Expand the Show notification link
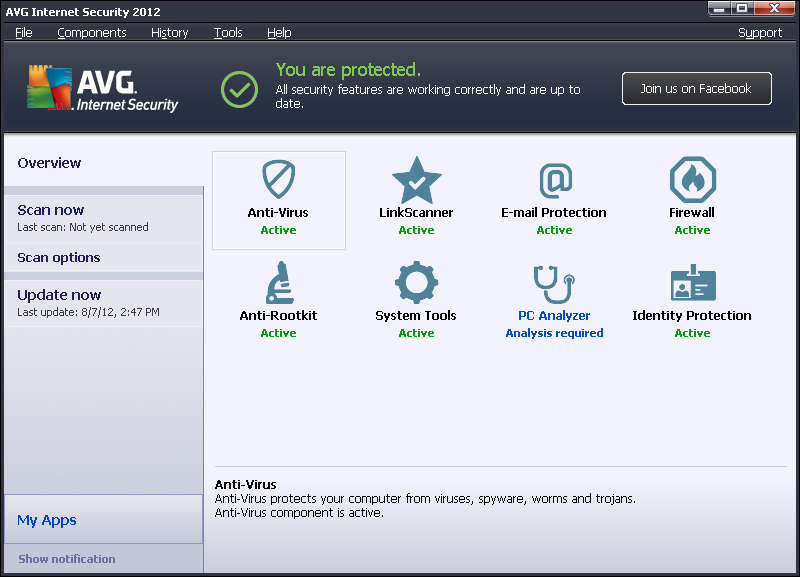The width and height of the screenshot is (800, 577). pos(67,559)
